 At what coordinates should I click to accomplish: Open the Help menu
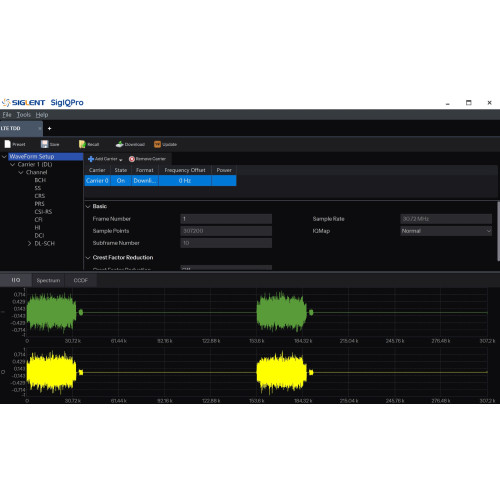pos(42,115)
